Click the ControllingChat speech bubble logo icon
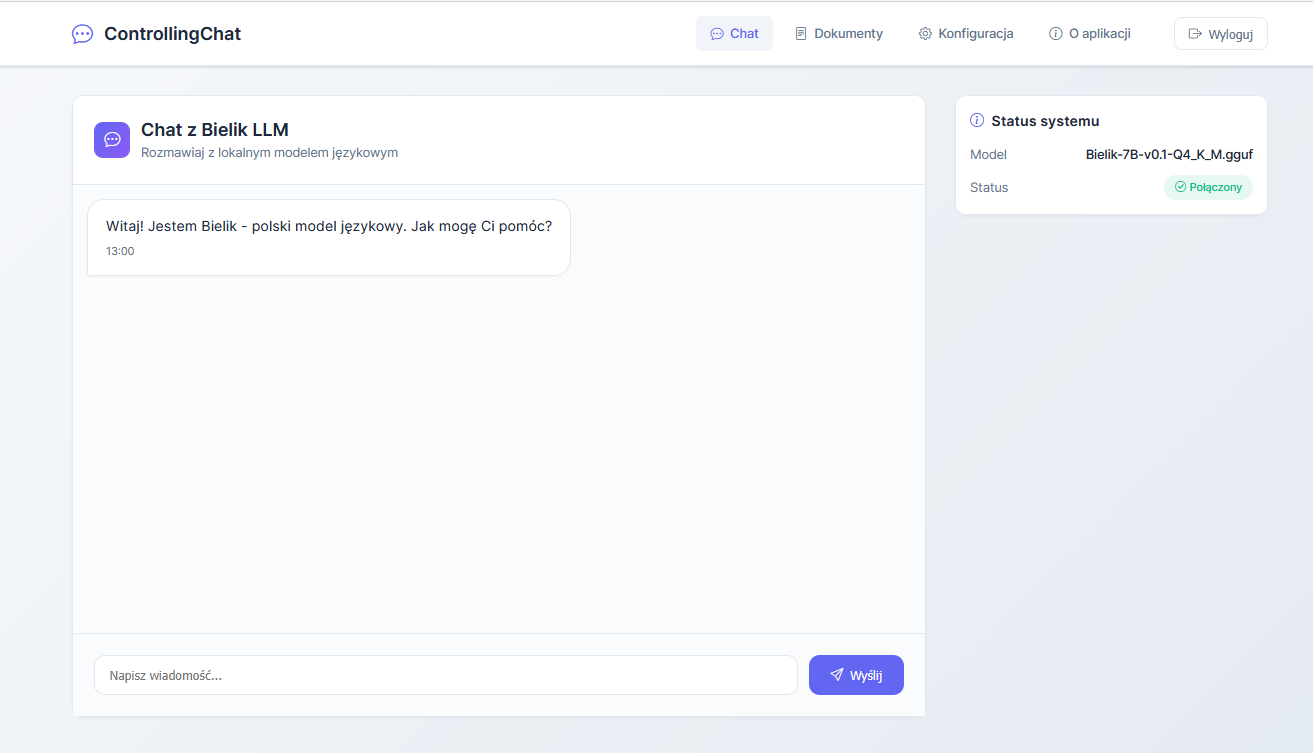 pos(82,34)
